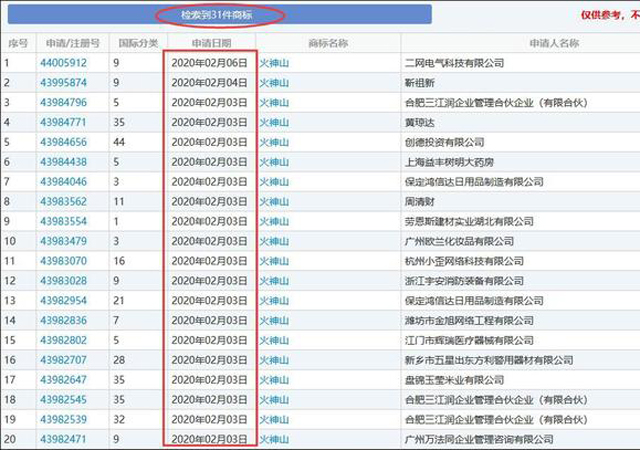Select applicant 上海益丰树明大药房
Viewport: 640px width, 450px height.
click(449, 162)
